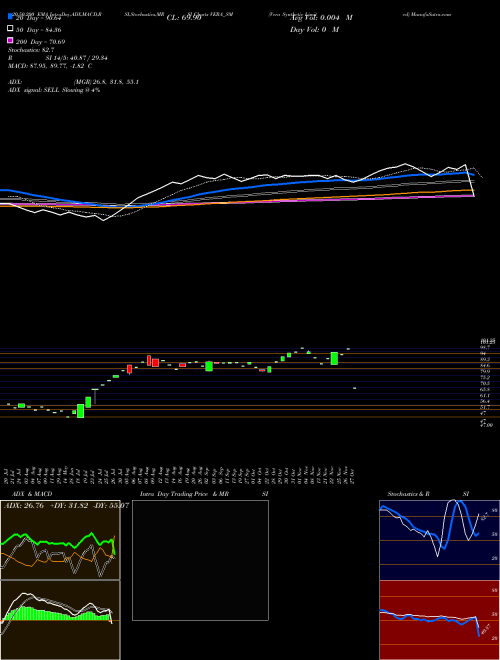Viewport: 500px width, 660px height.
Task: Click the 'Avg Vol: 0.004 M' label
Action: (x=321, y=18)
